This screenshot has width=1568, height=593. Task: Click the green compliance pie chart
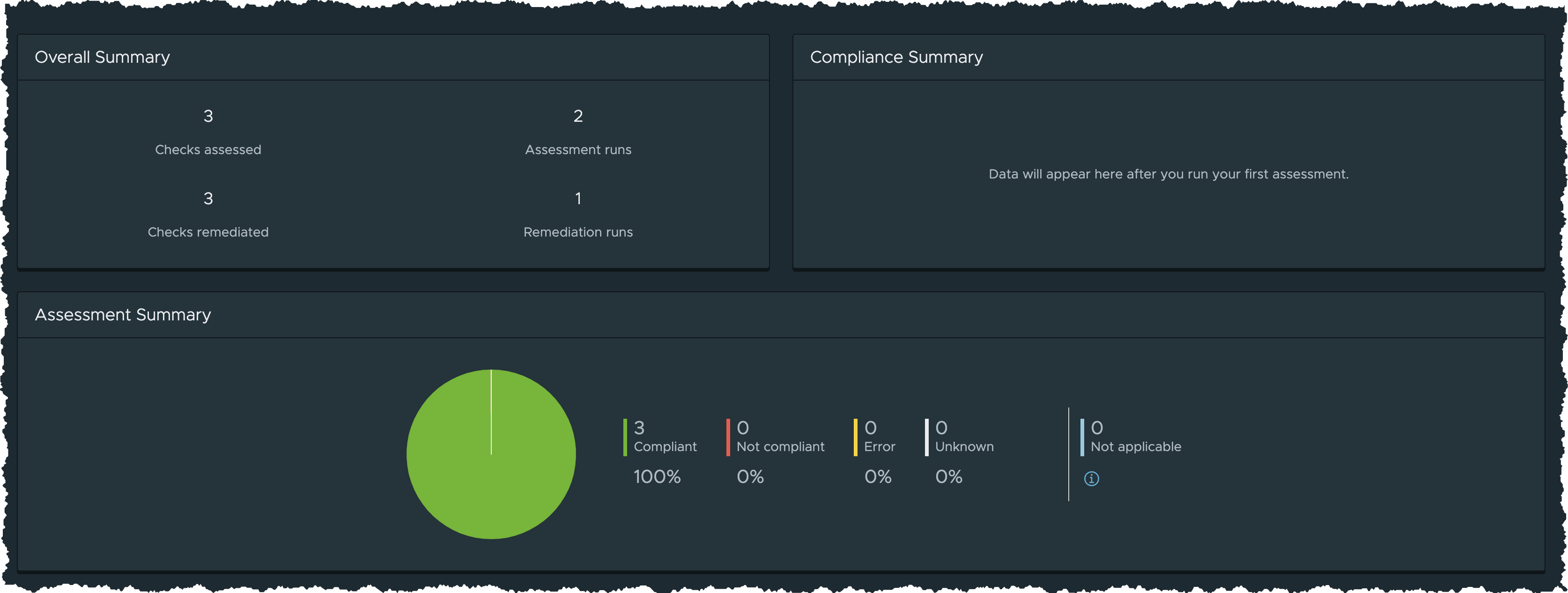pos(491,454)
